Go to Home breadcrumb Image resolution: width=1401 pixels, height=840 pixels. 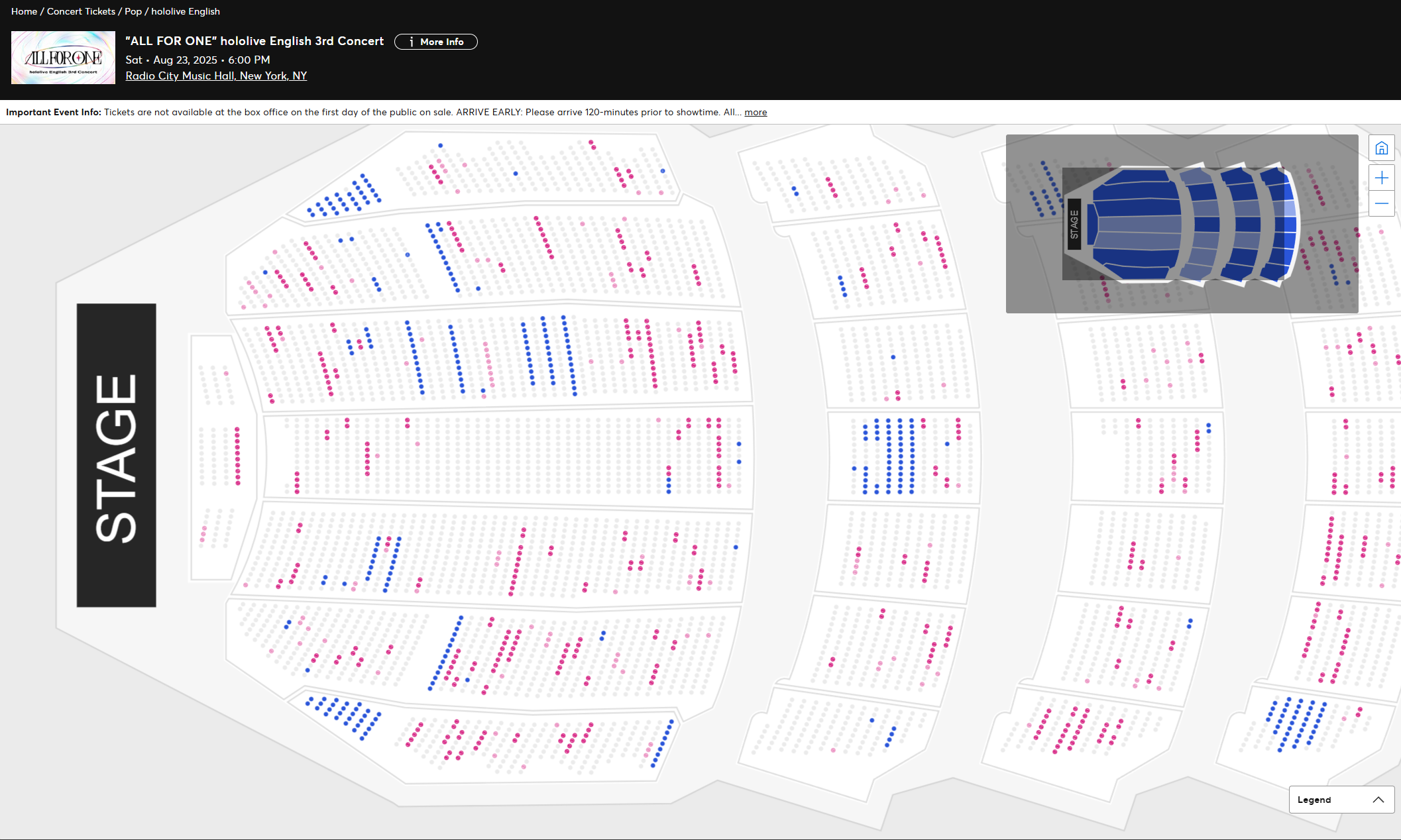point(24,11)
